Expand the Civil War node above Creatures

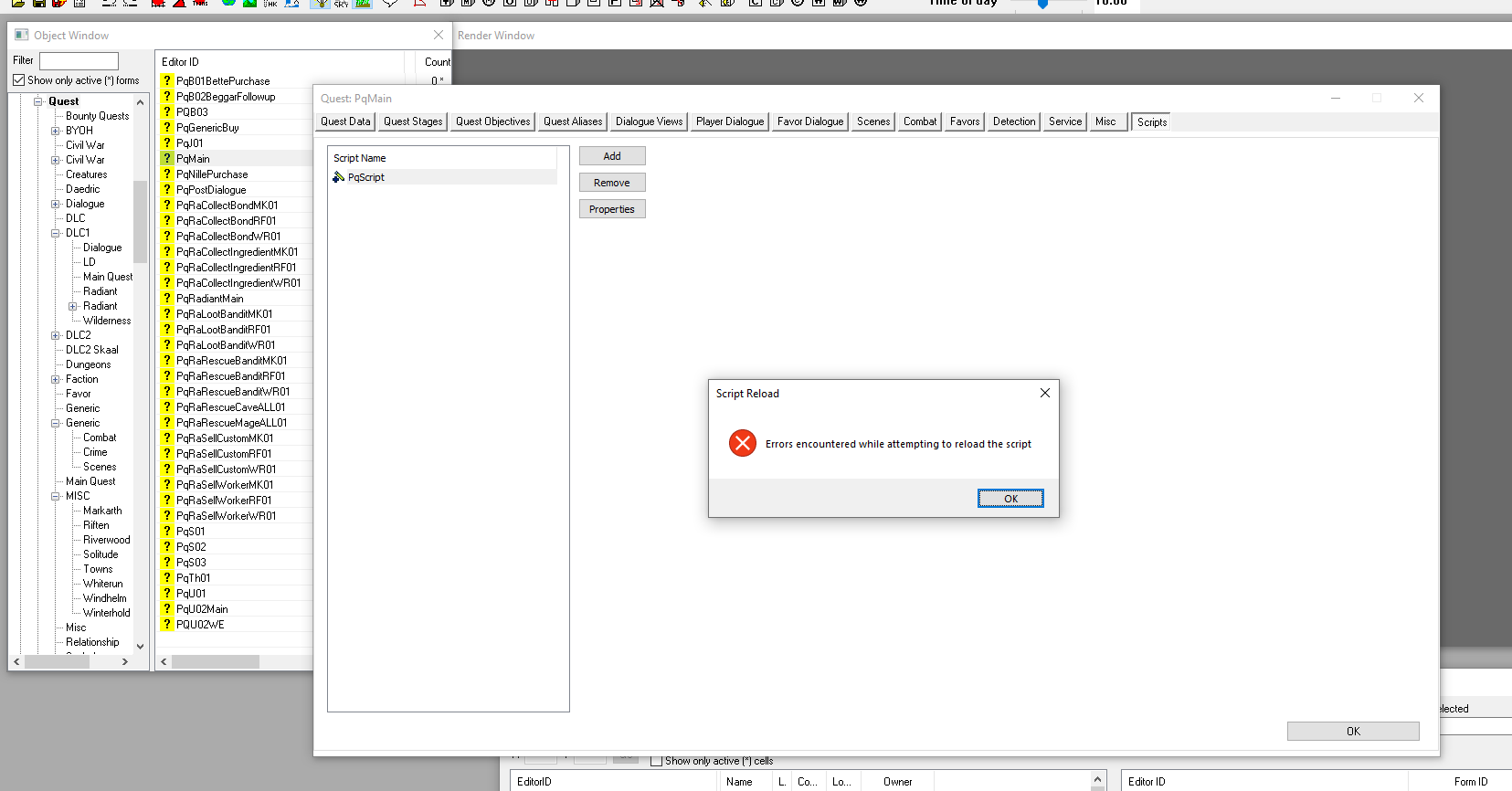click(56, 160)
